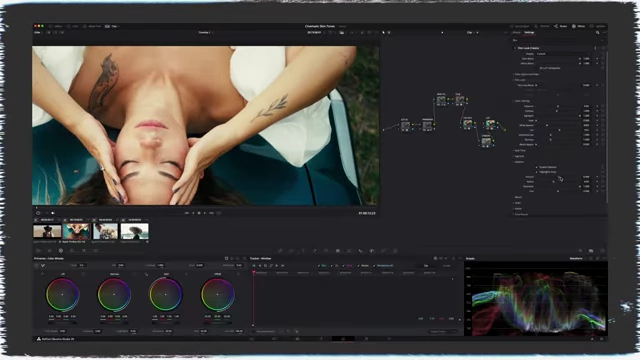This screenshot has height=360, width=640.
Task: Toggle the Nodes panel button
Action: point(560,26)
